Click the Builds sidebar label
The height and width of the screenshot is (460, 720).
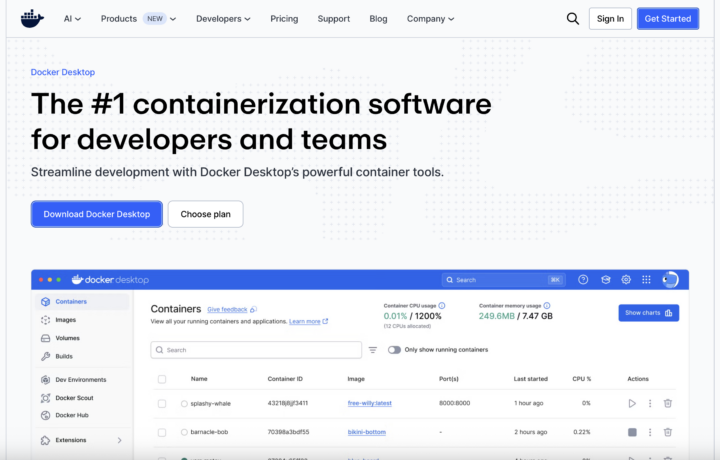tap(64, 356)
